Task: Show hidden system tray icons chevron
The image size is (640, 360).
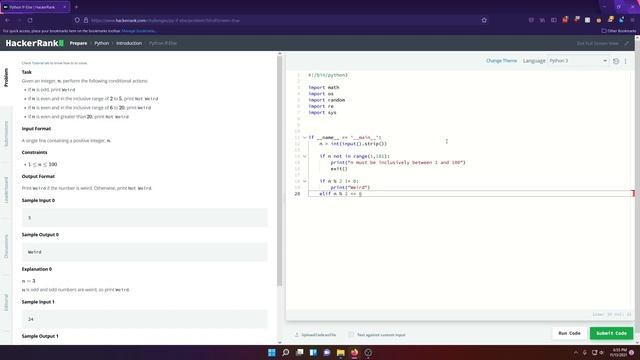Action: tap(576, 353)
